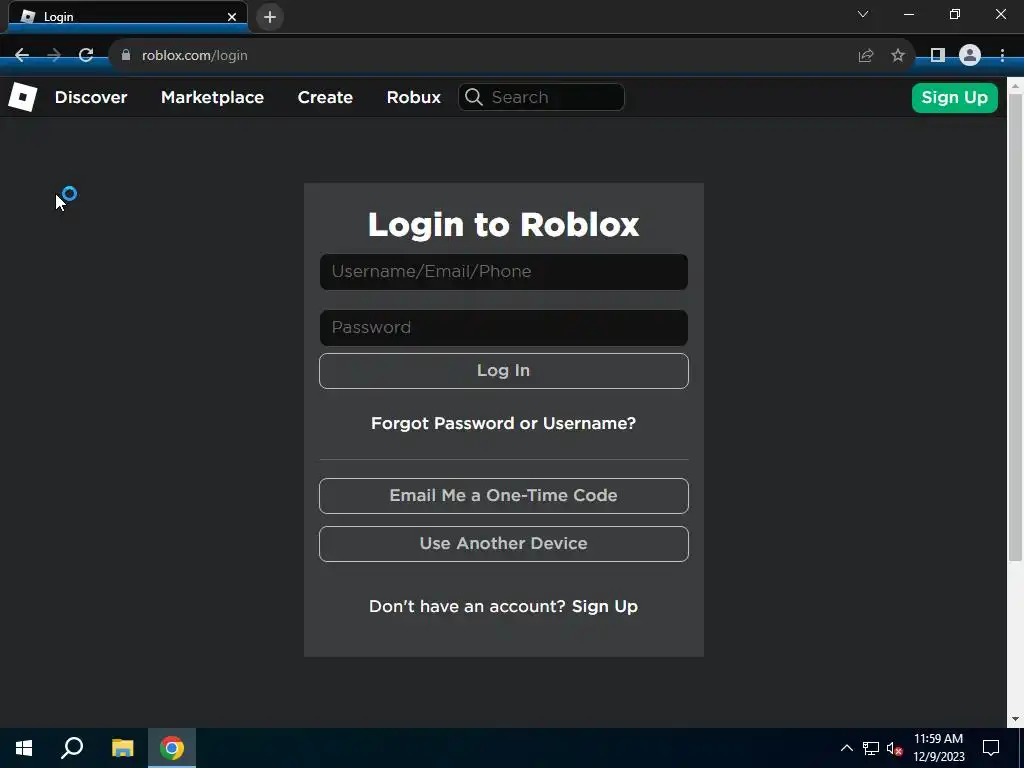Screen dimensions: 1024x768
Task: Minimize the Chrome window
Action: pos(909,14)
